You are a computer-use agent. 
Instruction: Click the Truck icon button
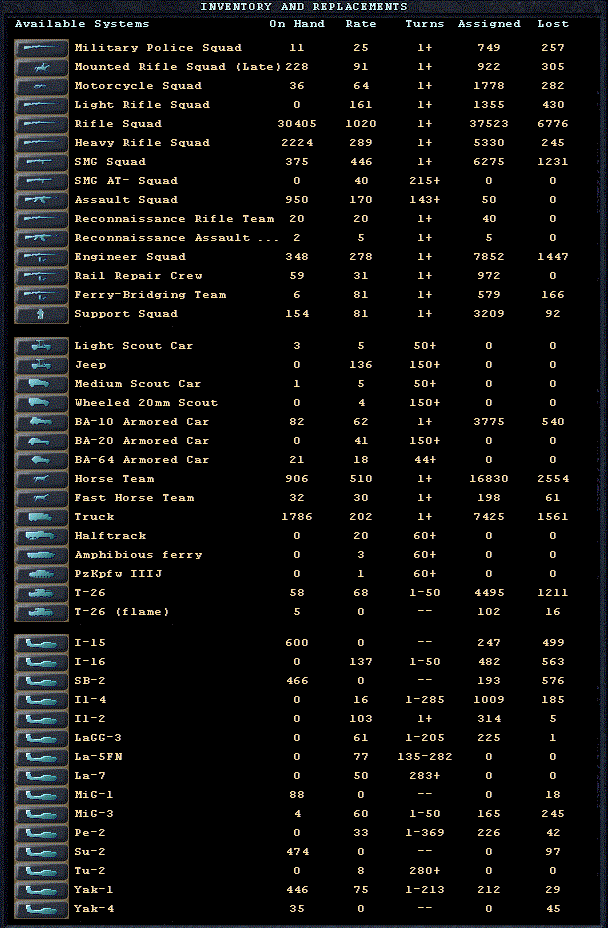click(41, 517)
